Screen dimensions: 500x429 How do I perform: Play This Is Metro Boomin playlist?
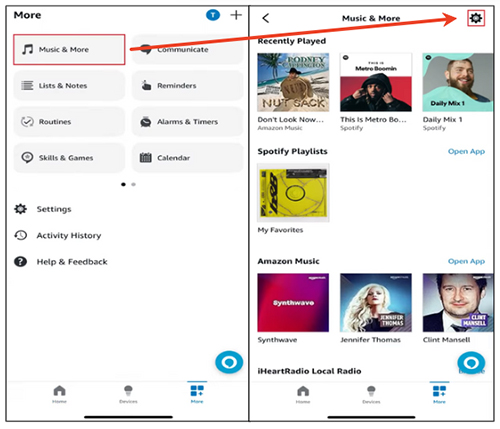(376, 82)
